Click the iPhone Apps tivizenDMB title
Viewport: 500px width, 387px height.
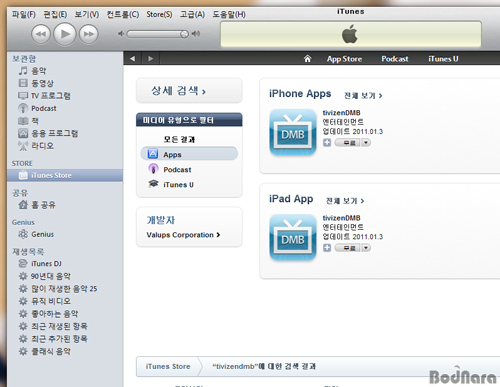click(x=341, y=113)
